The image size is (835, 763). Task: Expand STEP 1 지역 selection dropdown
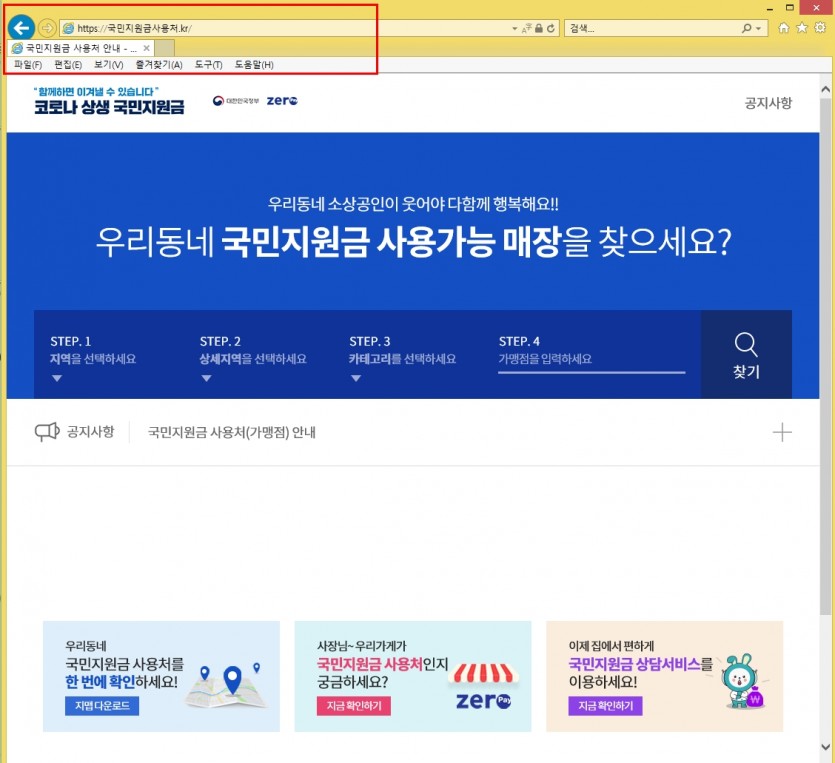coord(57,378)
